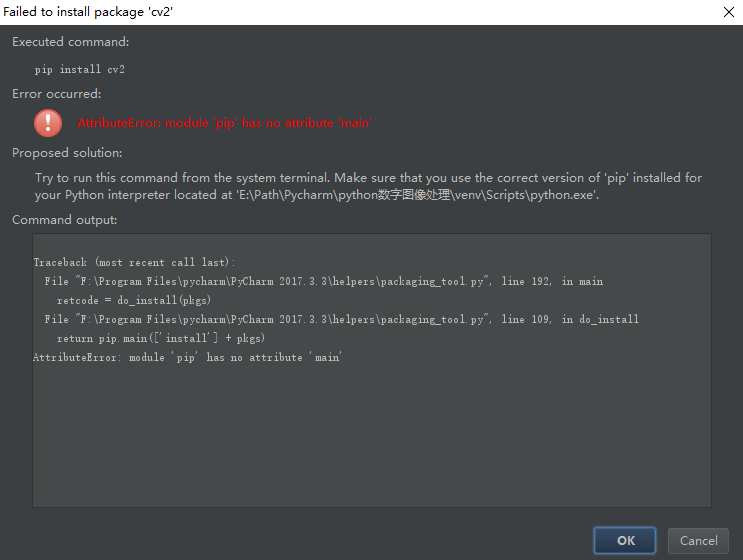Viewport: 743px width, 560px height.
Task: Click 'Traceback (most recent call last)' line
Action: pyautogui.click(x=134, y=262)
